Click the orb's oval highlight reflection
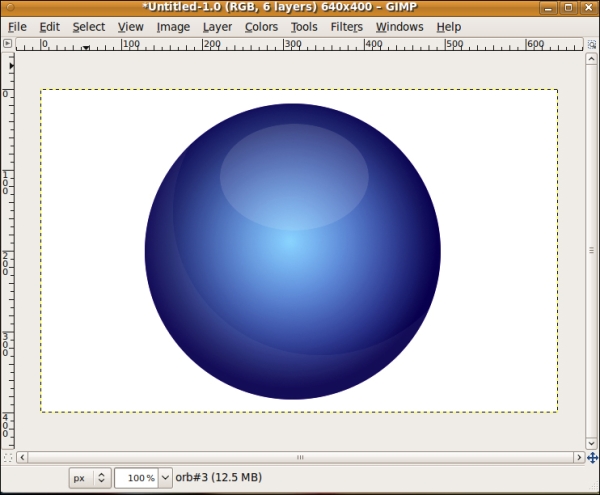The height and width of the screenshot is (495, 600). coord(294,177)
